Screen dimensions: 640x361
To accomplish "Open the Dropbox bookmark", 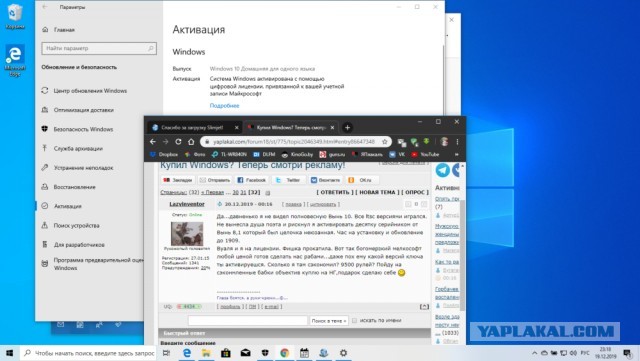I will pyautogui.click(x=164, y=154).
